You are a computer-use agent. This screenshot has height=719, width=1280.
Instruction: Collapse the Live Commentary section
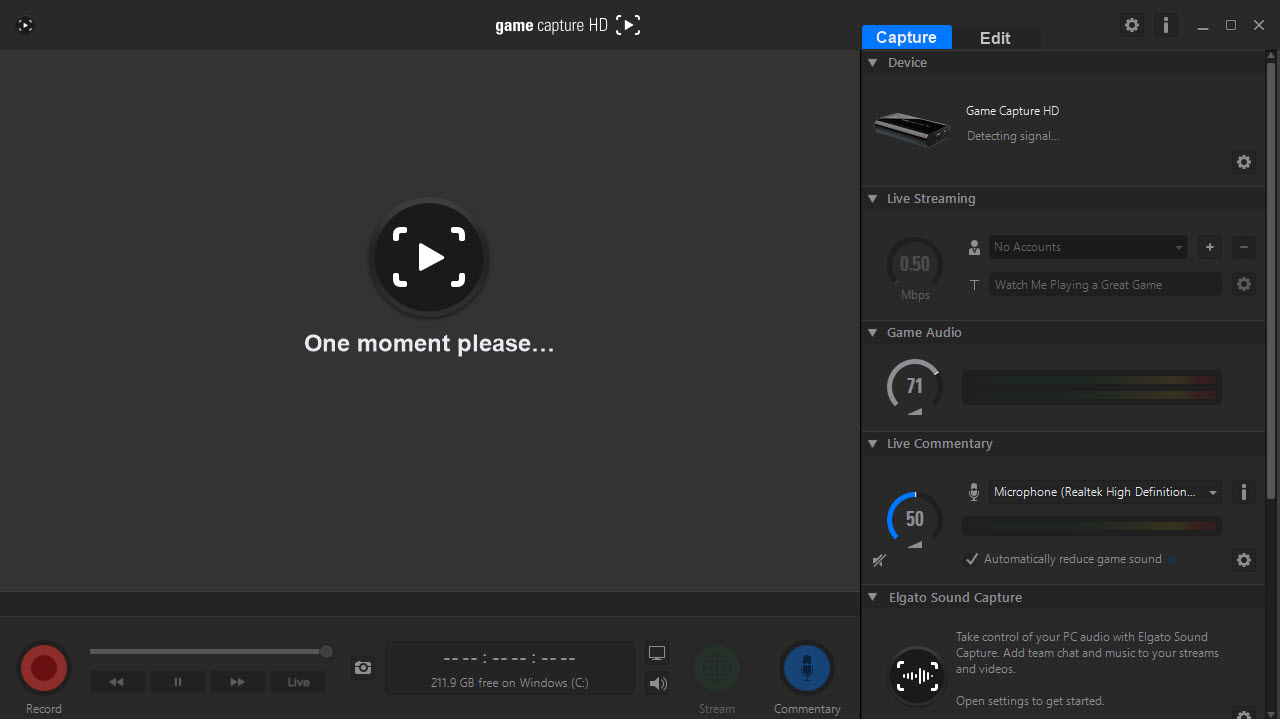tap(872, 444)
